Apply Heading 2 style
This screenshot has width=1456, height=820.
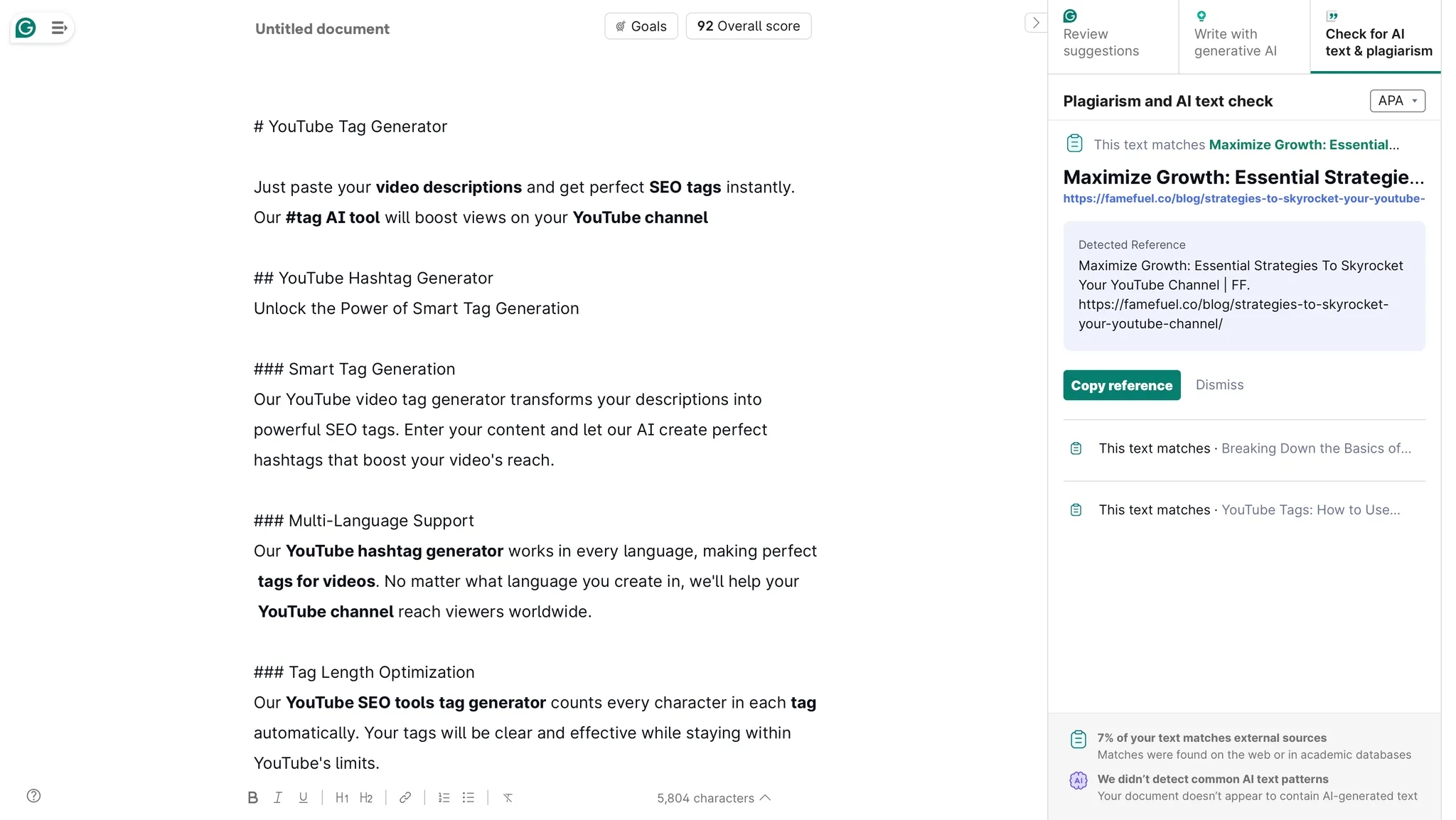click(366, 797)
